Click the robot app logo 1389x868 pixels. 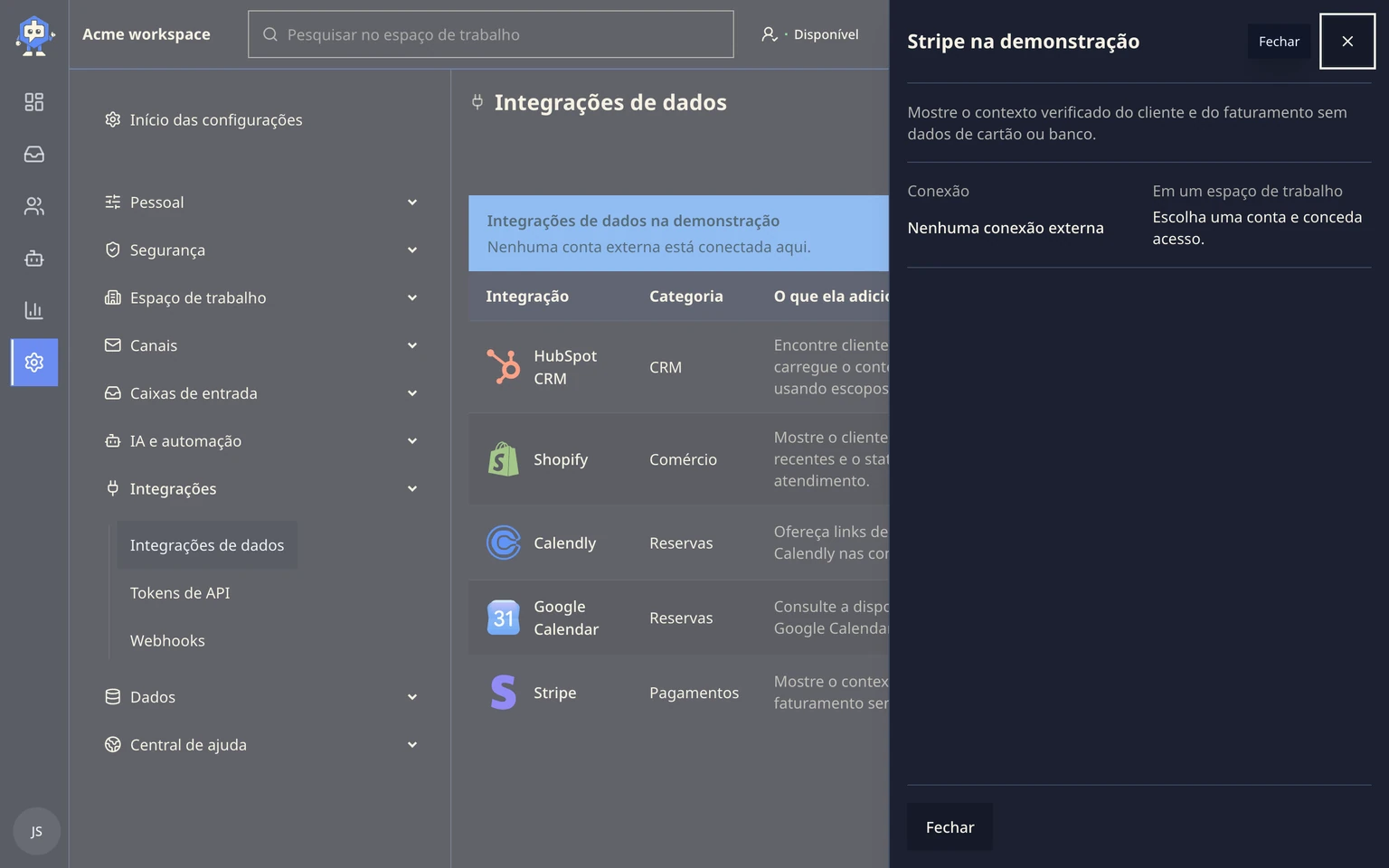tap(34, 35)
